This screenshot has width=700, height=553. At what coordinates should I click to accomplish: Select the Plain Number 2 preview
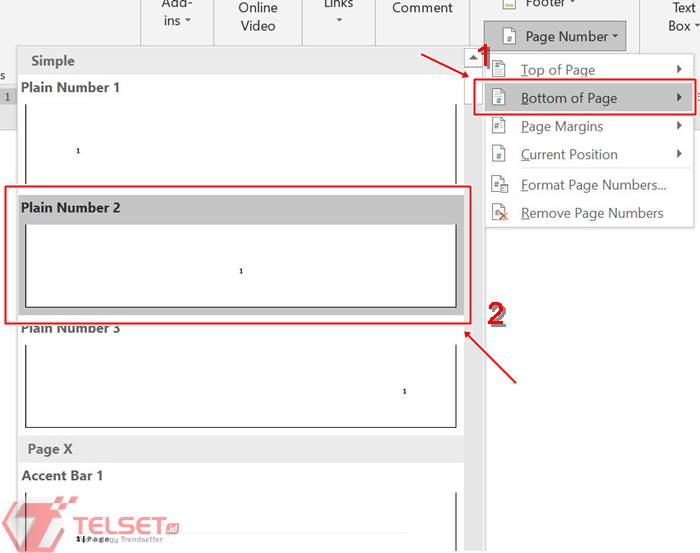tap(241, 266)
